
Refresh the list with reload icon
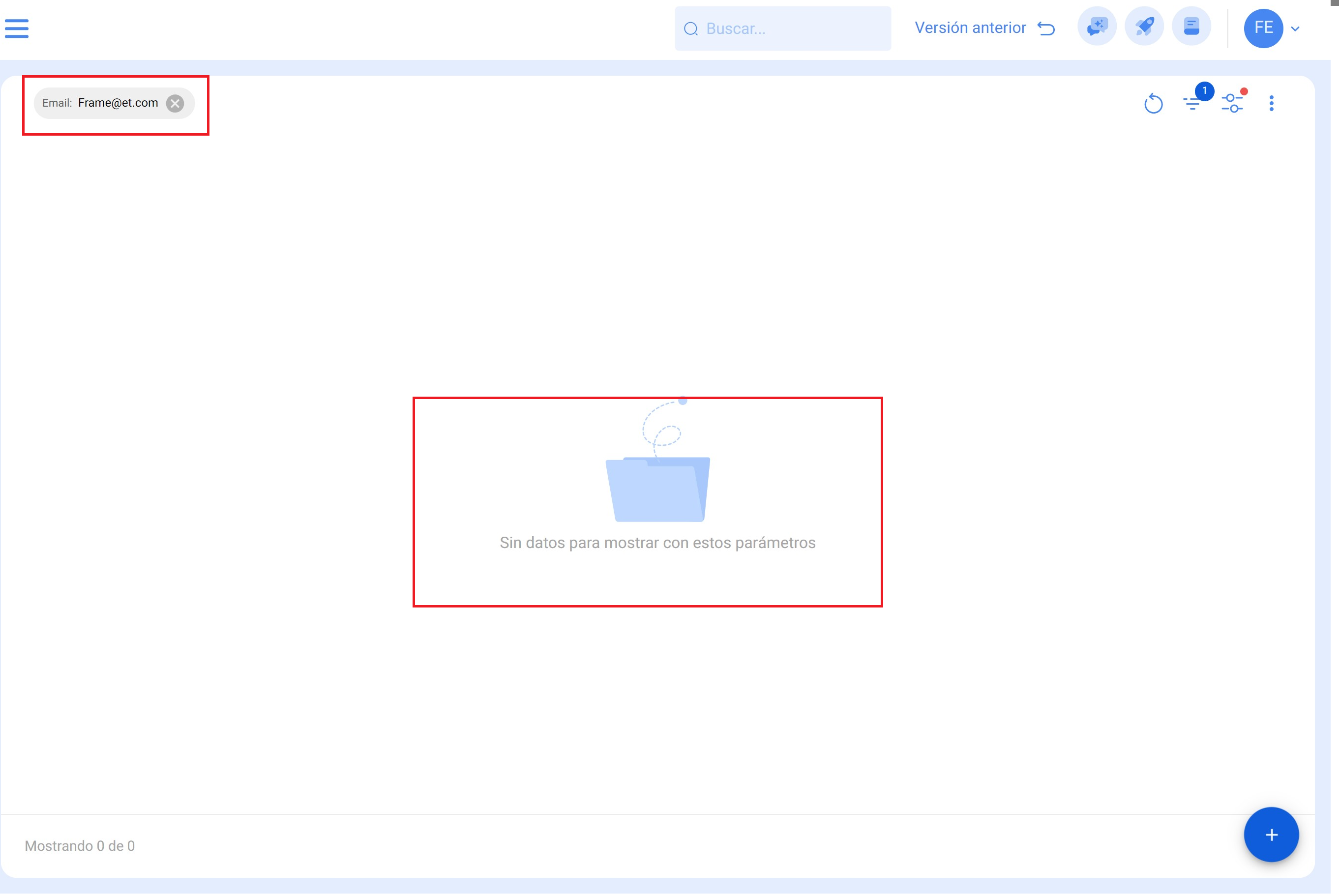[x=1153, y=103]
